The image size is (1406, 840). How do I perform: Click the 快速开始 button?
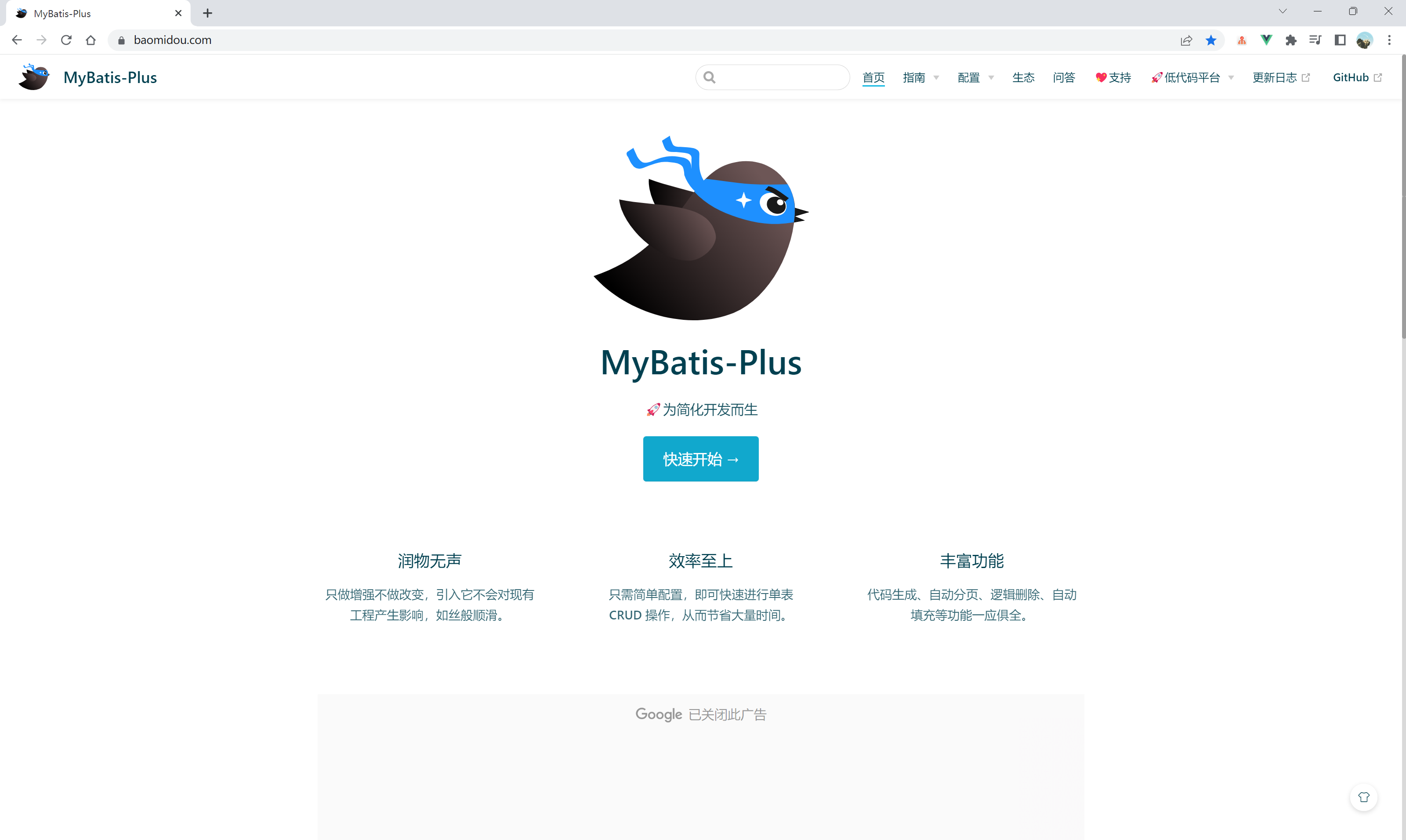pos(701,459)
